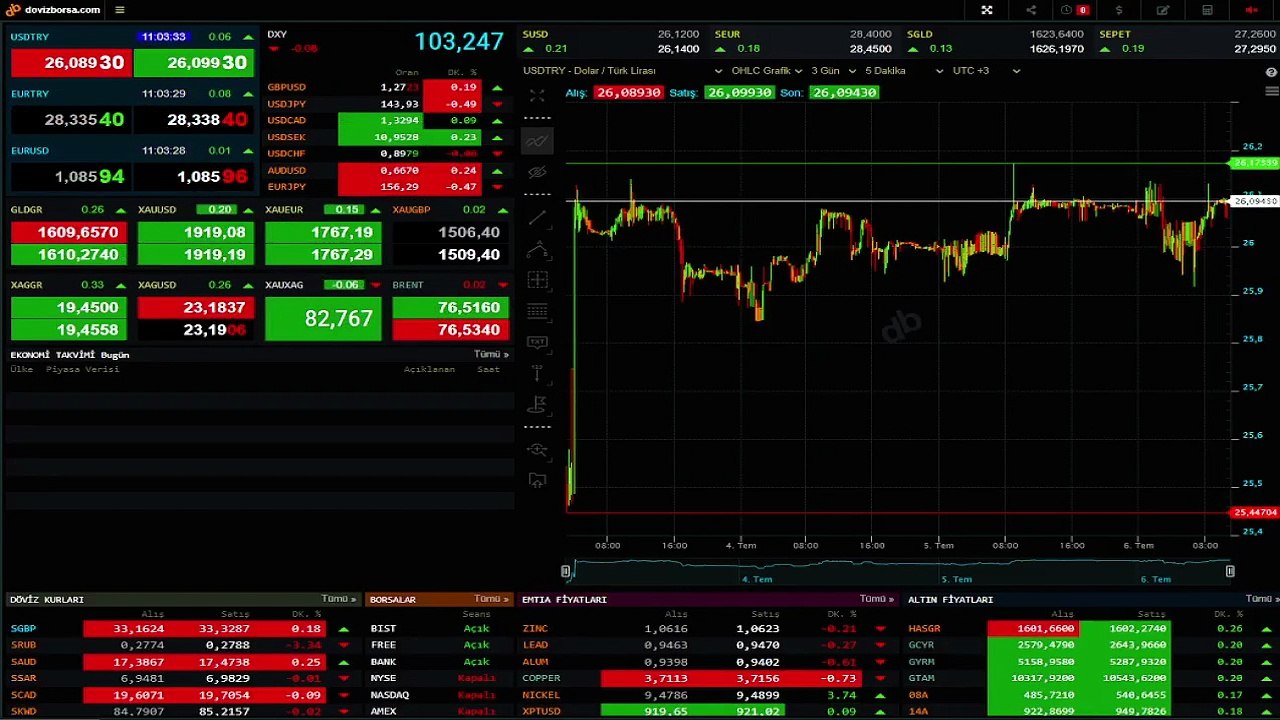This screenshot has height=720, width=1280.
Task: Expand Tümü in the Borsalar panel
Action: [x=491, y=599]
